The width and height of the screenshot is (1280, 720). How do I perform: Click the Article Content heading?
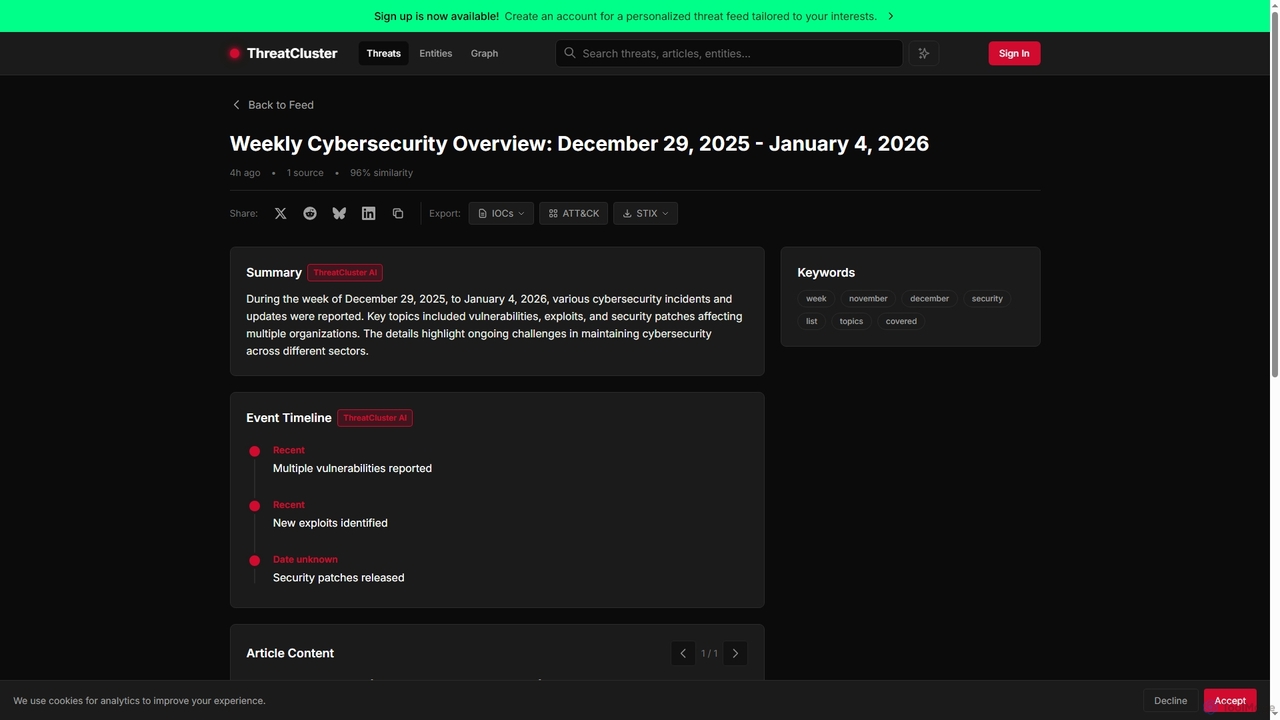click(290, 653)
